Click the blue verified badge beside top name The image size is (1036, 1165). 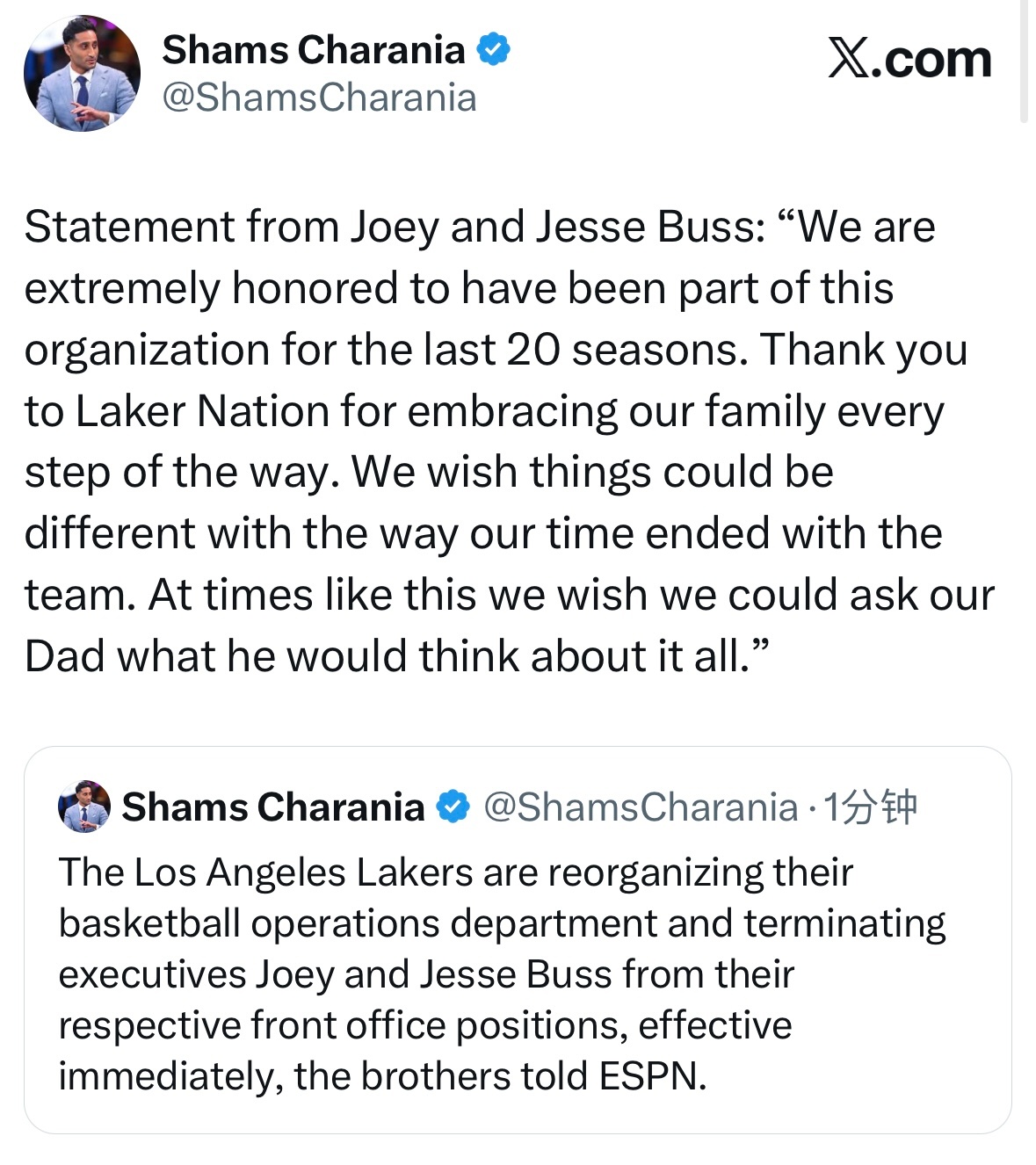pyautogui.click(x=493, y=50)
